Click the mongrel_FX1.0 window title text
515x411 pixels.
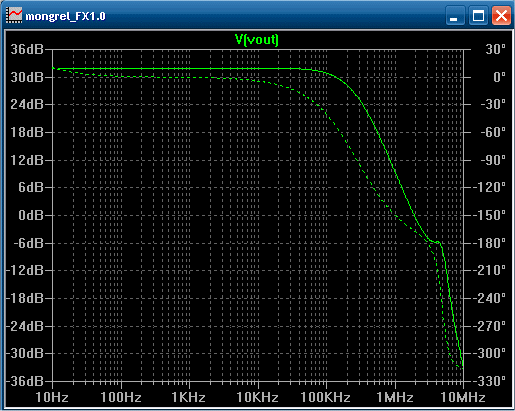tap(65, 16)
